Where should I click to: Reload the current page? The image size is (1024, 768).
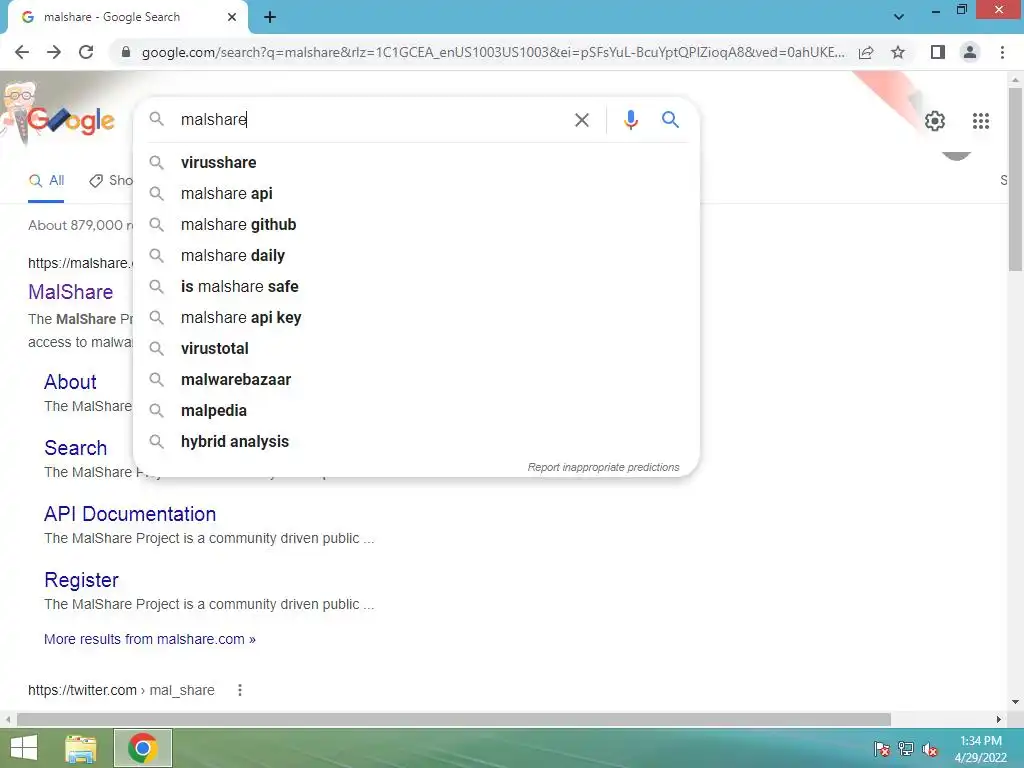(86, 52)
